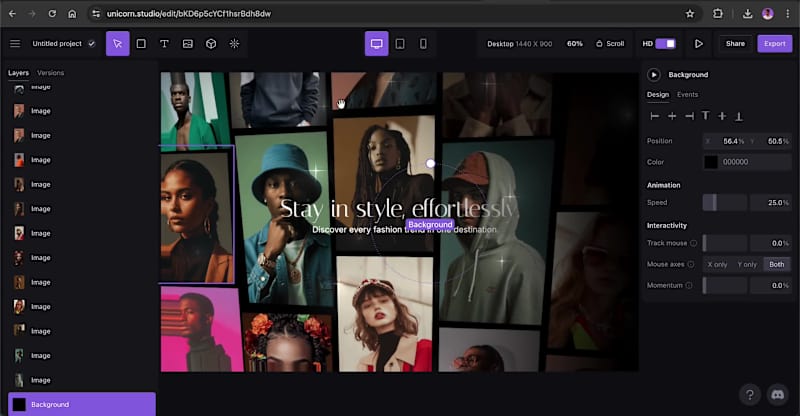Click the Momentum info icon
800x416 pixels.
689,285
